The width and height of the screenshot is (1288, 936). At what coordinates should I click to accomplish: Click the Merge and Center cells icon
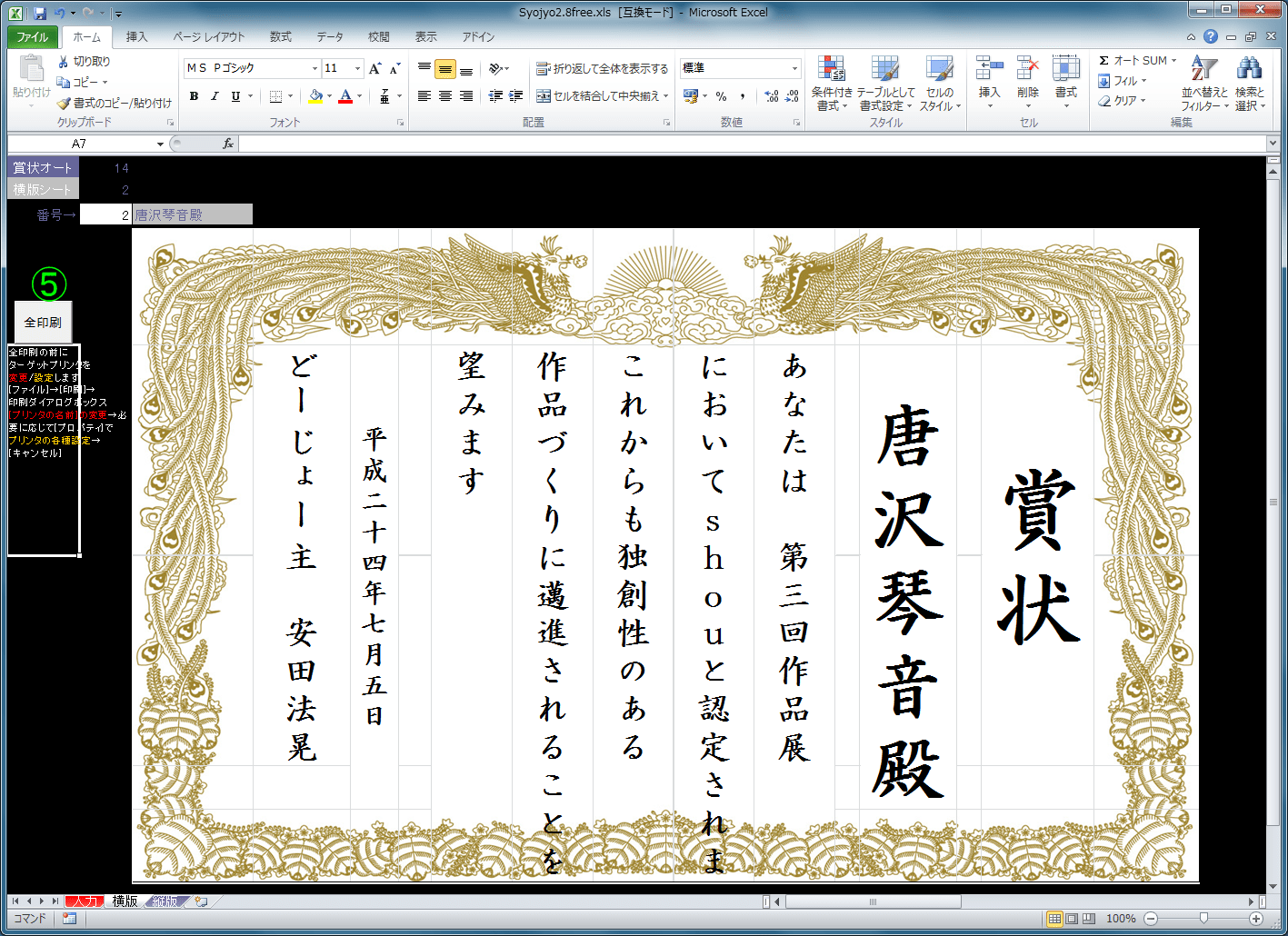[x=544, y=96]
